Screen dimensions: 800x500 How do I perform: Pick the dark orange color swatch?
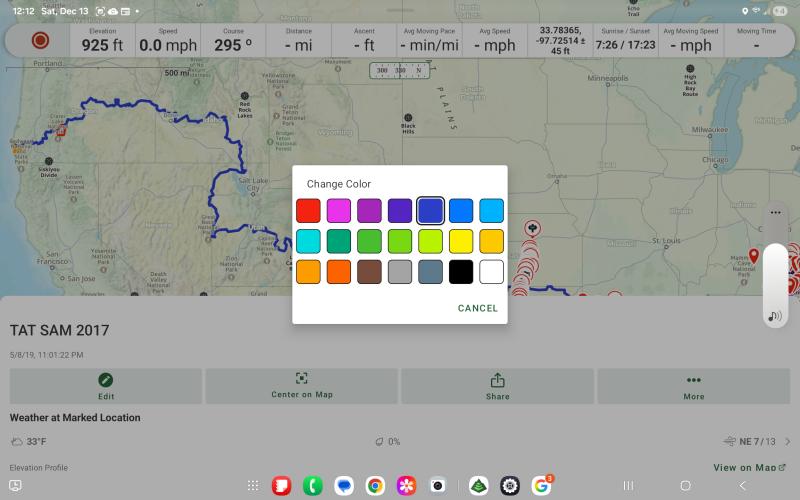tap(339, 272)
